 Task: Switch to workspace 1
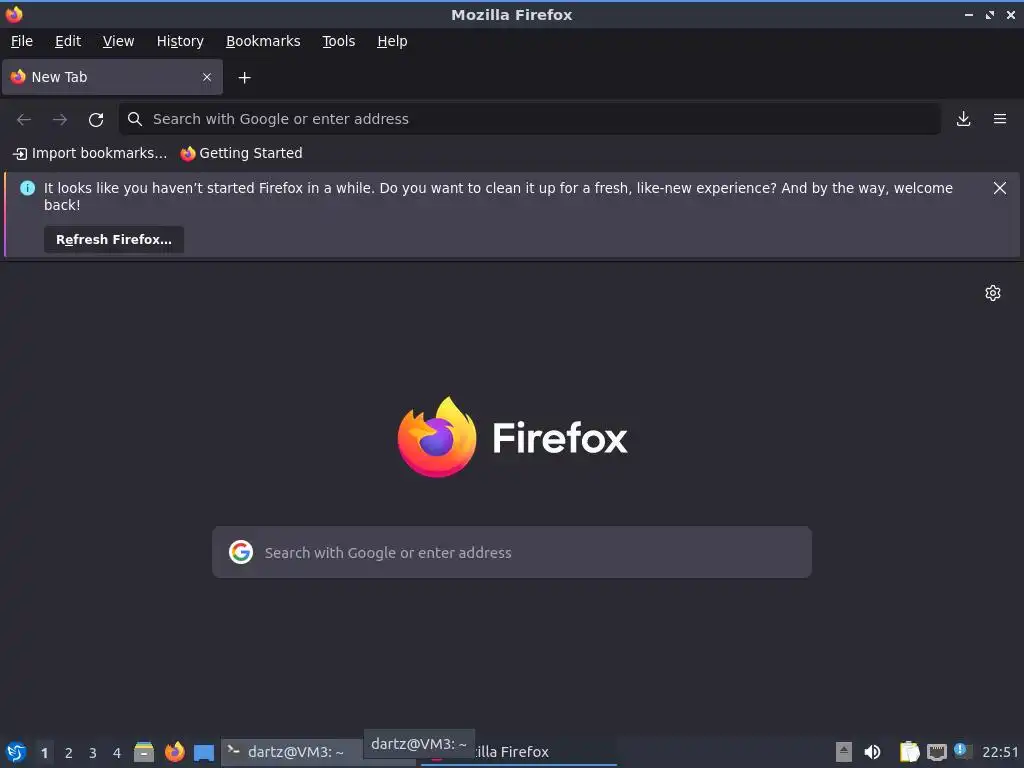(x=44, y=753)
